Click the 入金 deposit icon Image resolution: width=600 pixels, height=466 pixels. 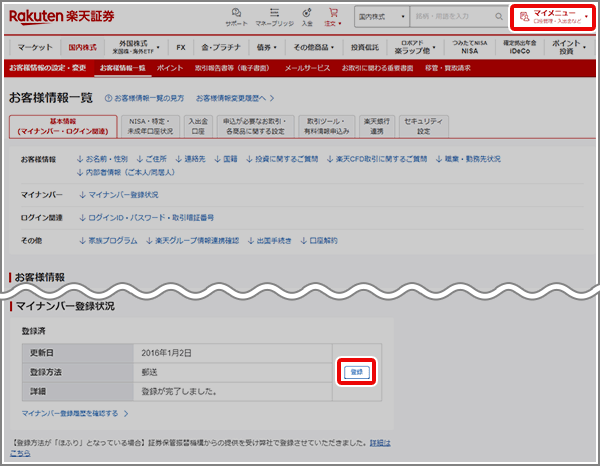pyautogui.click(x=307, y=17)
